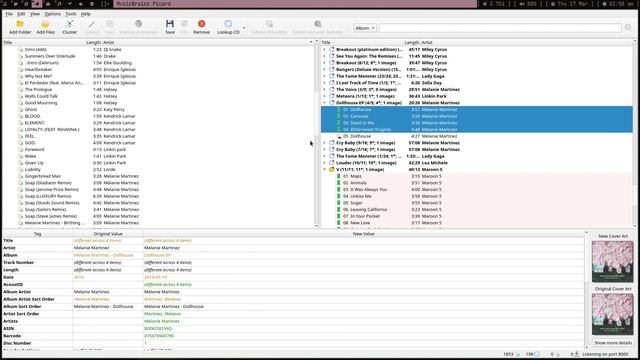
Task: Click the search text input field
Action: [500, 28]
